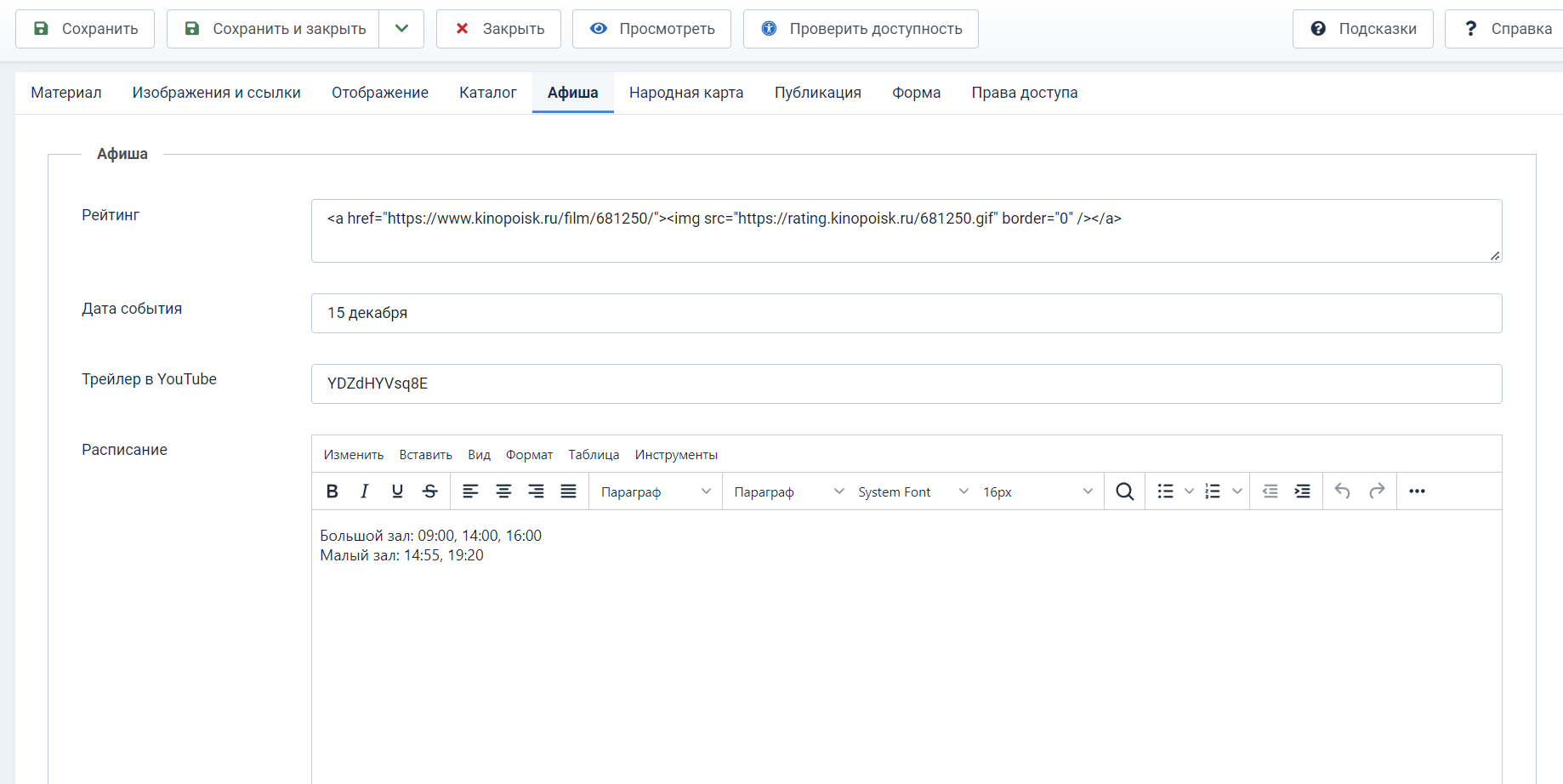Click into the Трейлер в YouTube field

[x=906, y=383]
